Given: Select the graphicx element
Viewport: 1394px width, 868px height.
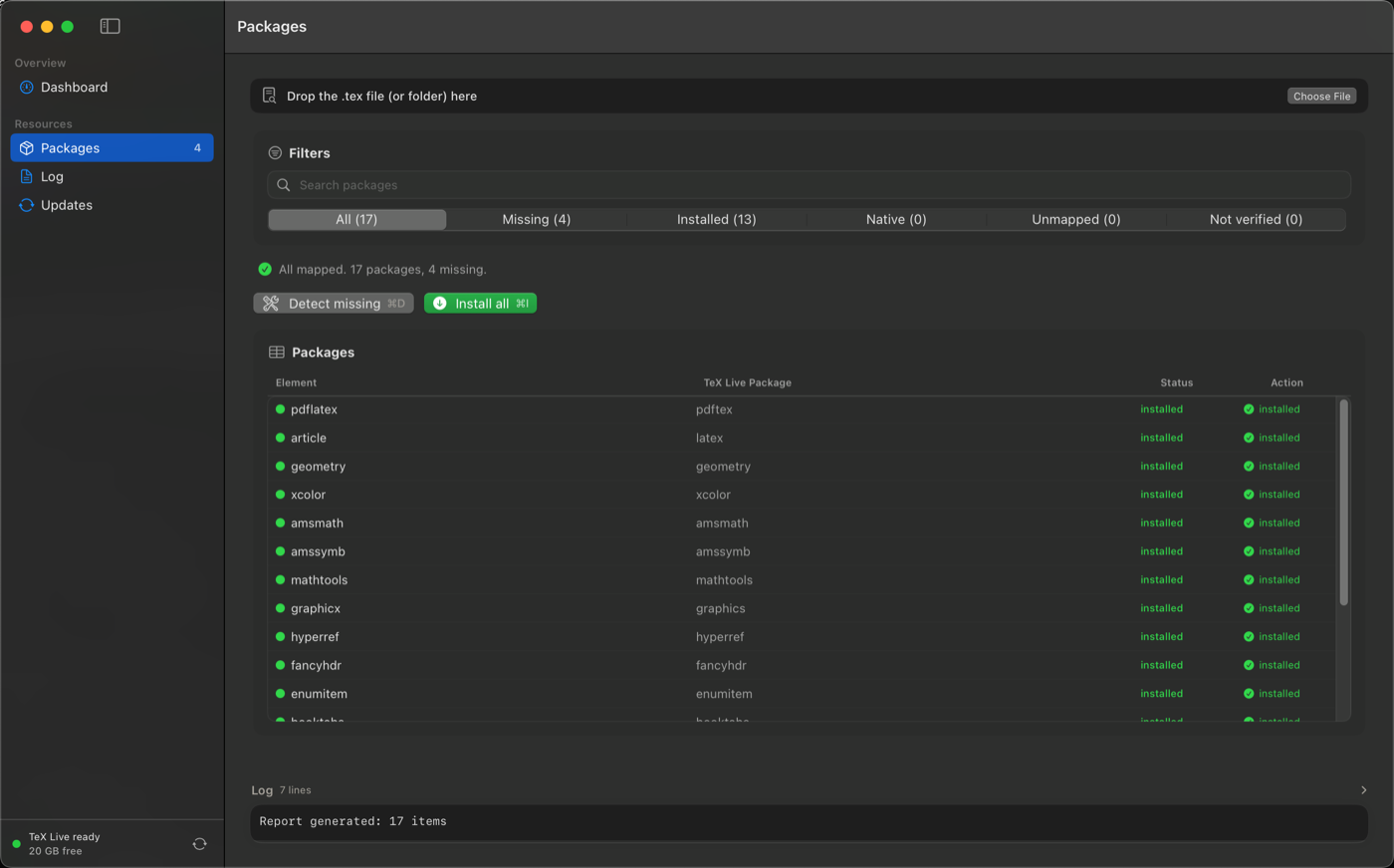Looking at the screenshot, I should point(316,609).
